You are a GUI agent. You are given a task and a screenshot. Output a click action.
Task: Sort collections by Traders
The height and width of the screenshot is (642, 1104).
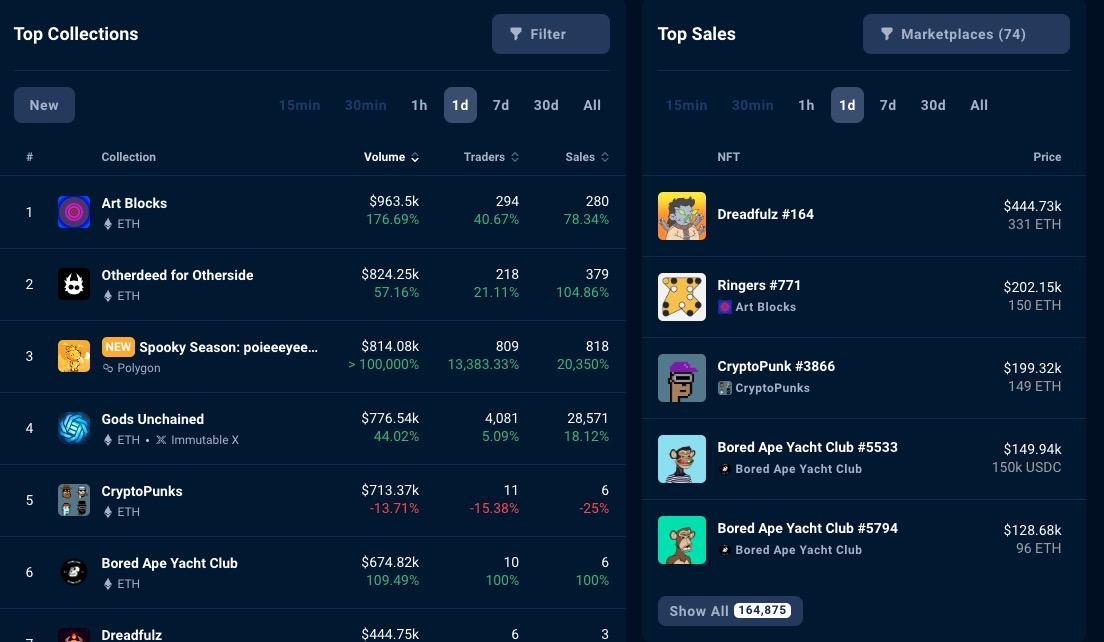point(491,157)
